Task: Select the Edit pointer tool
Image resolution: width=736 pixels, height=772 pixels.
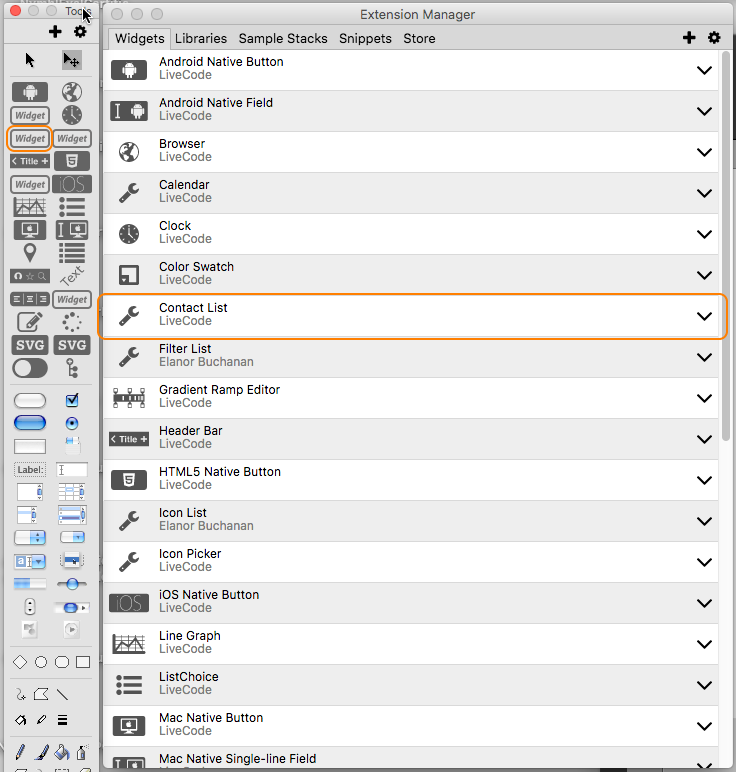Action: (71, 60)
